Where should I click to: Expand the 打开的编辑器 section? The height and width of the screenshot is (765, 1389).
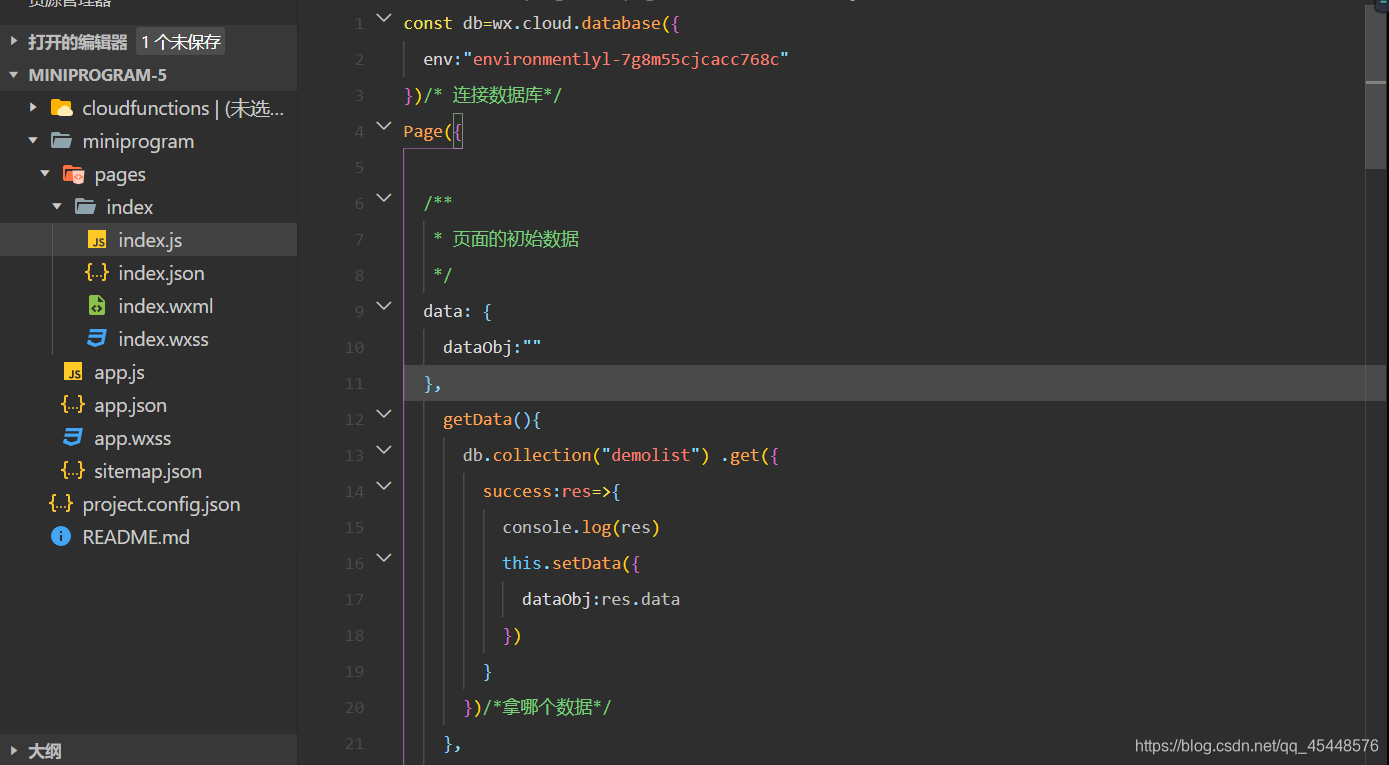pyautogui.click(x=14, y=42)
